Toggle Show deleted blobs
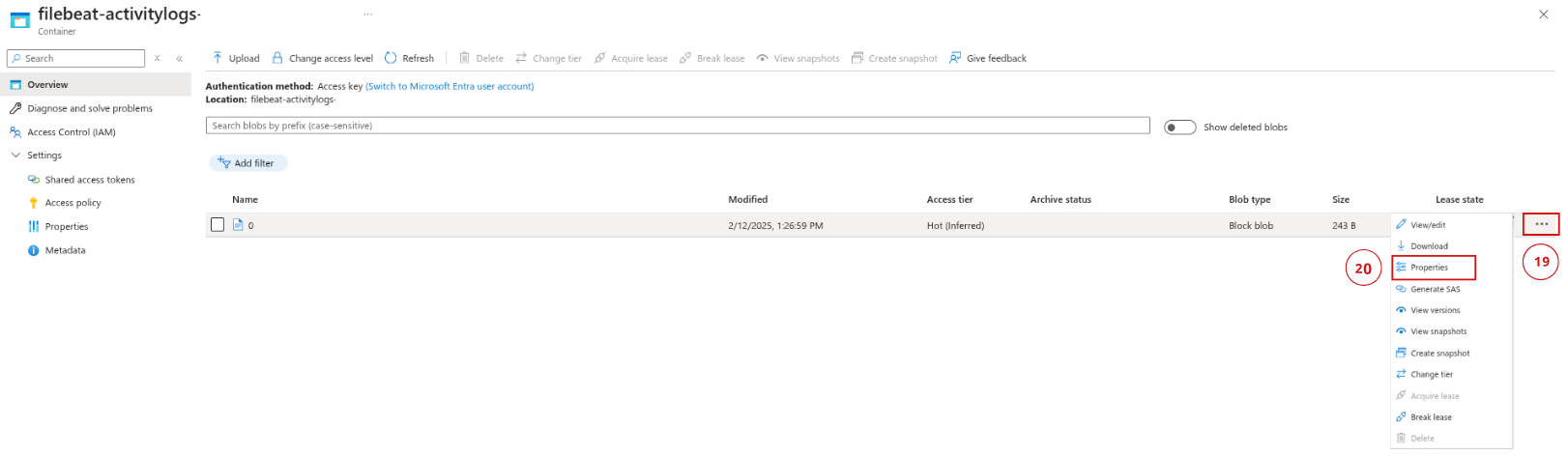This screenshot has width=1568, height=456. point(1180,127)
